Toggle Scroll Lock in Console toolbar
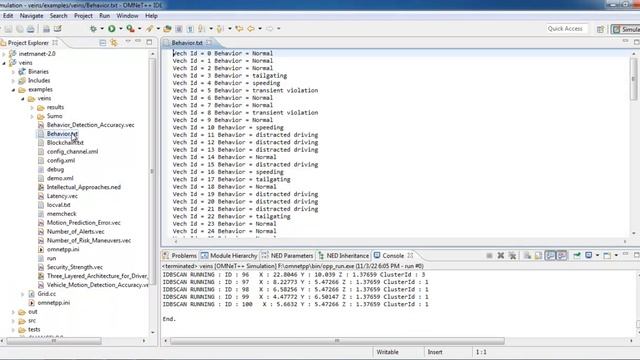The height and width of the screenshot is (360, 640). click(x=538, y=256)
